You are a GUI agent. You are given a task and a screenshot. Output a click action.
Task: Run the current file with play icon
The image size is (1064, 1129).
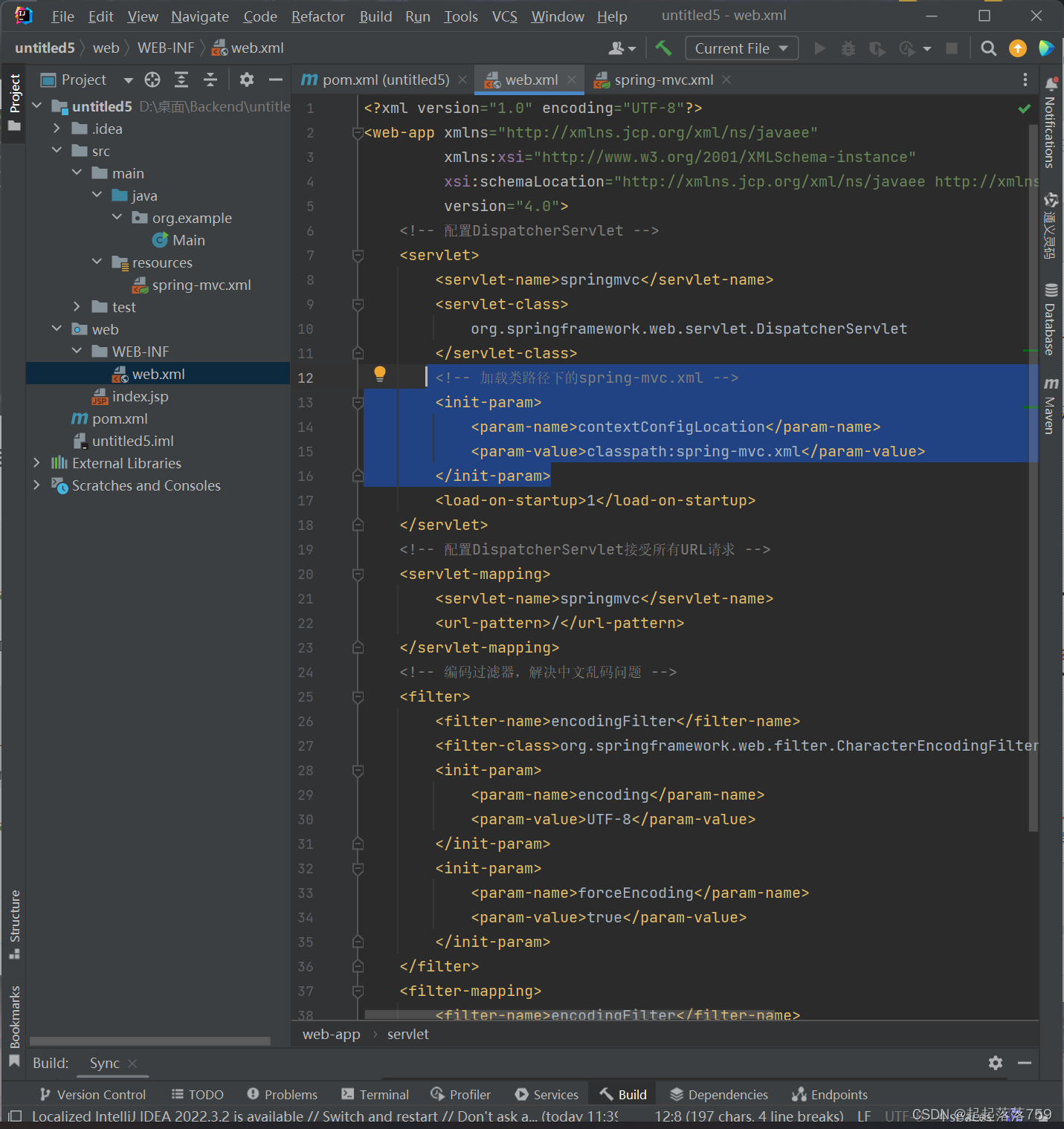(820, 48)
